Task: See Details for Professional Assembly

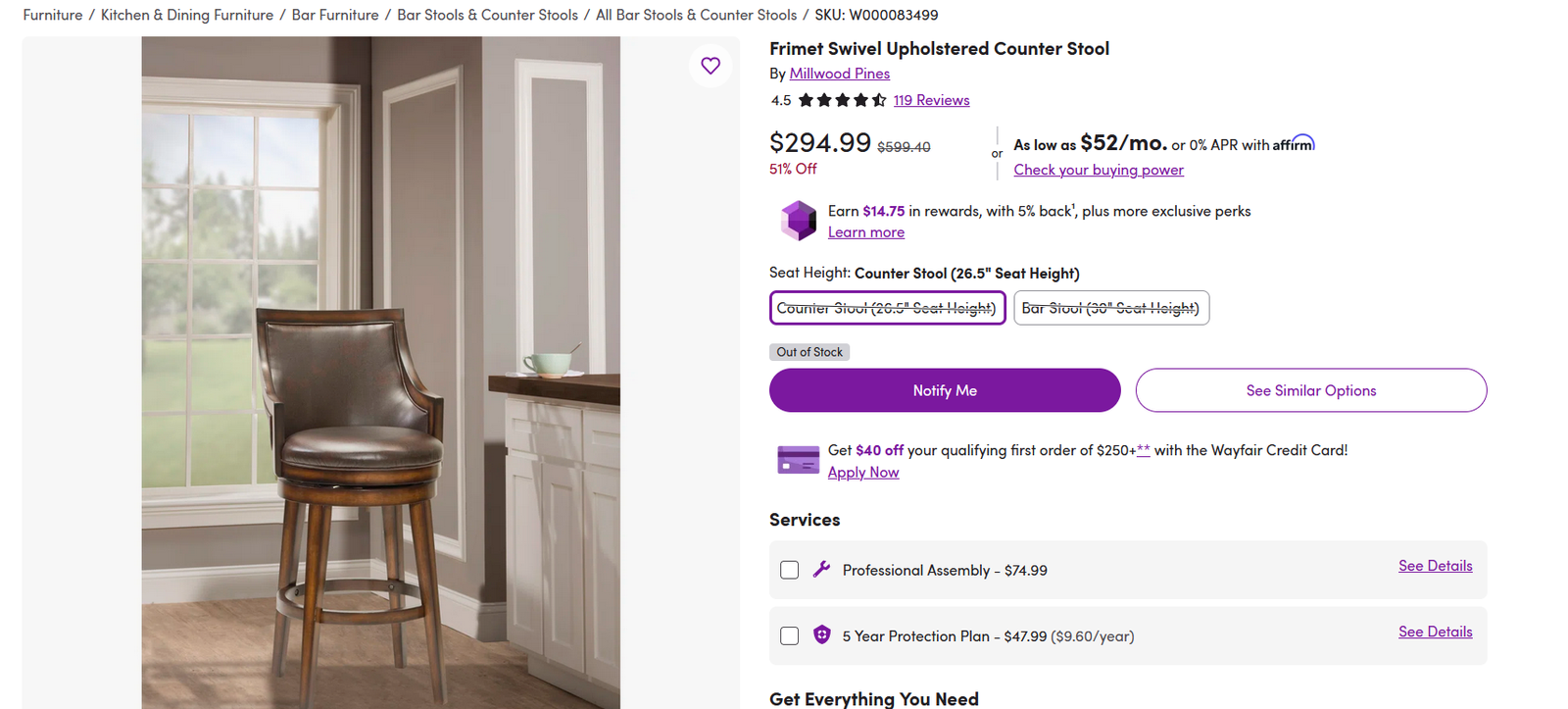Action: 1435,565
